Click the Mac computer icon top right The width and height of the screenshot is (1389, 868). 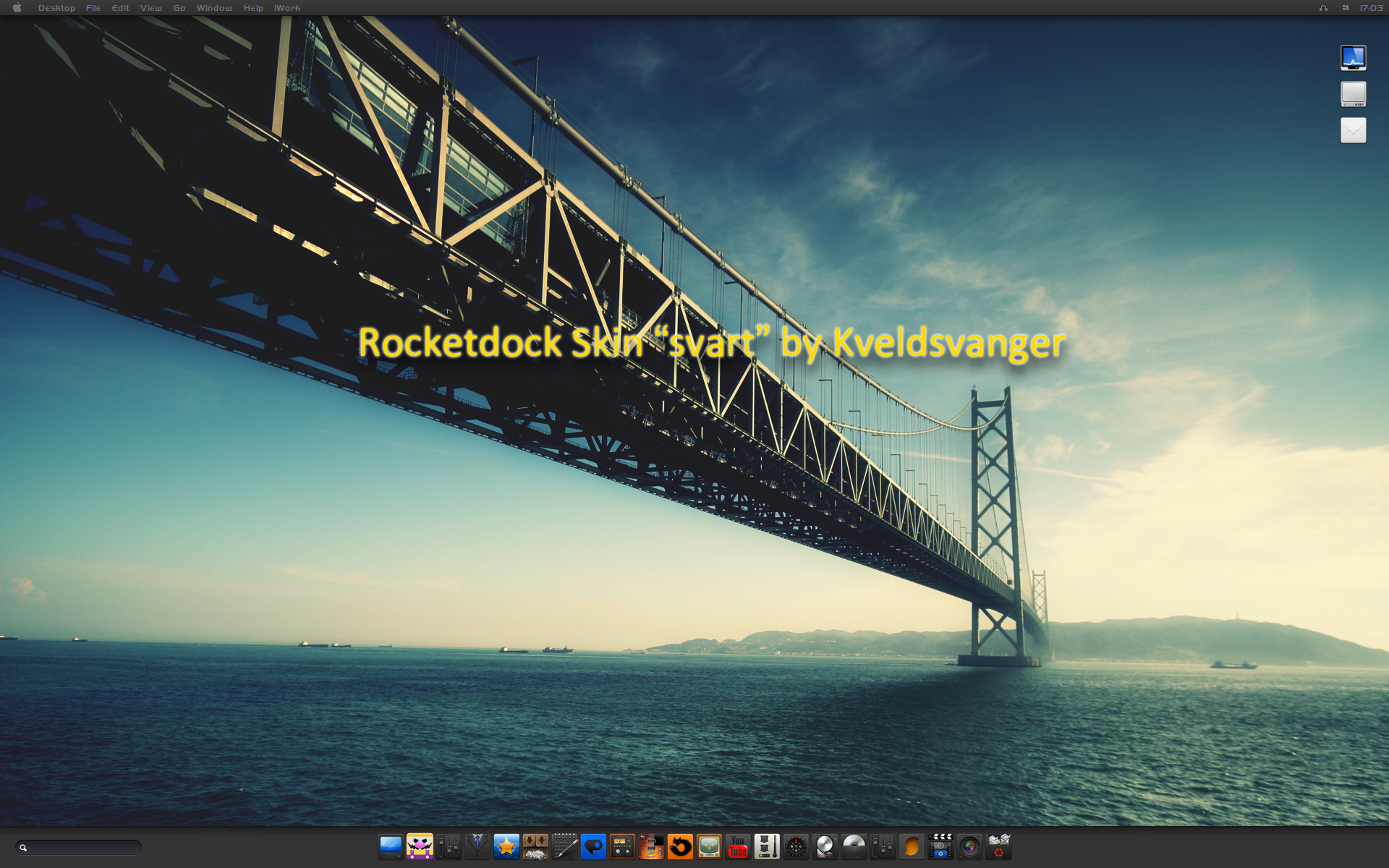[x=1354, y=57]
